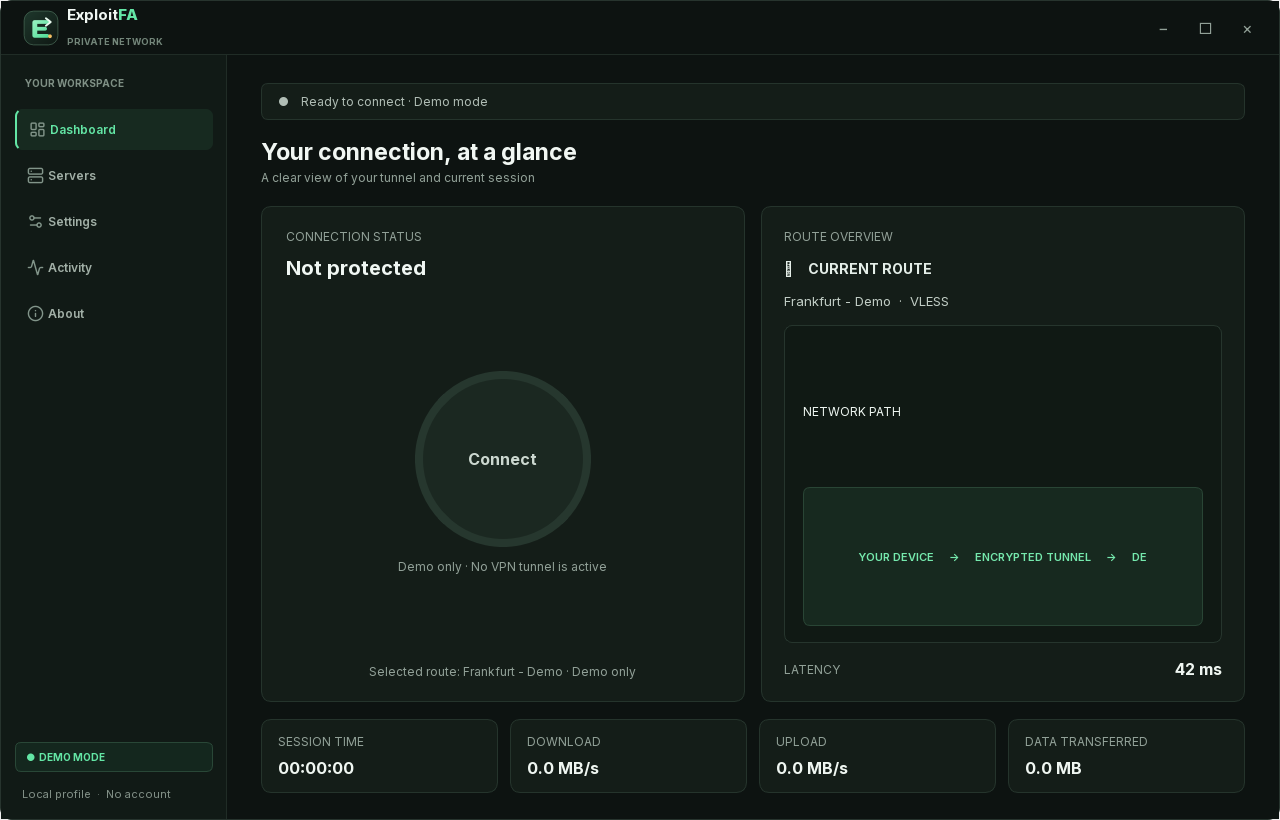Image resolution: width=1280 pixels, height=820 pixels.
Task: Click the Upload speed card
Action: click(877, 756)
